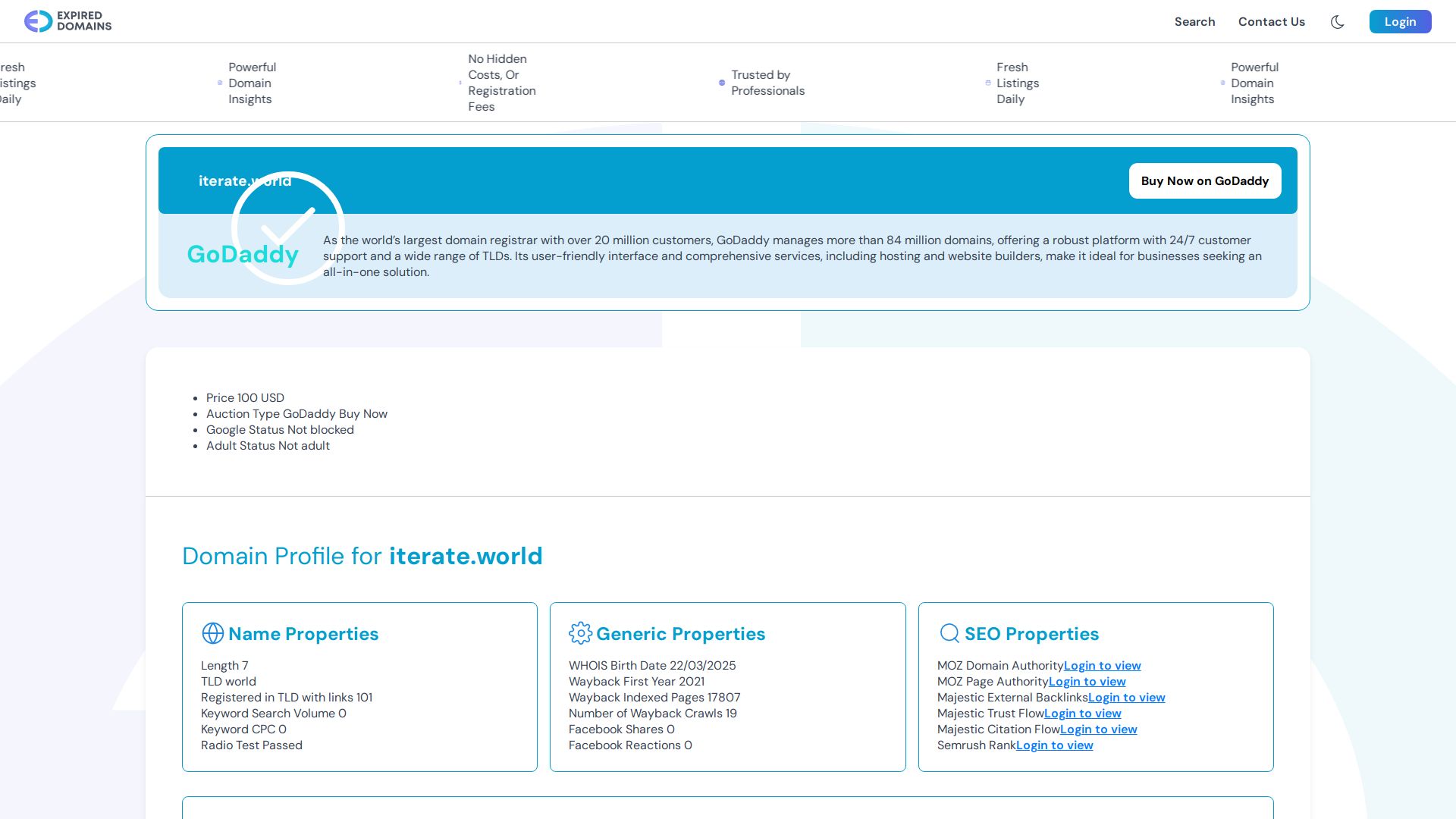Click the GoDaddy checkmark badge
This screenshot has height=819, width=1456.
[x=288, y=227]
